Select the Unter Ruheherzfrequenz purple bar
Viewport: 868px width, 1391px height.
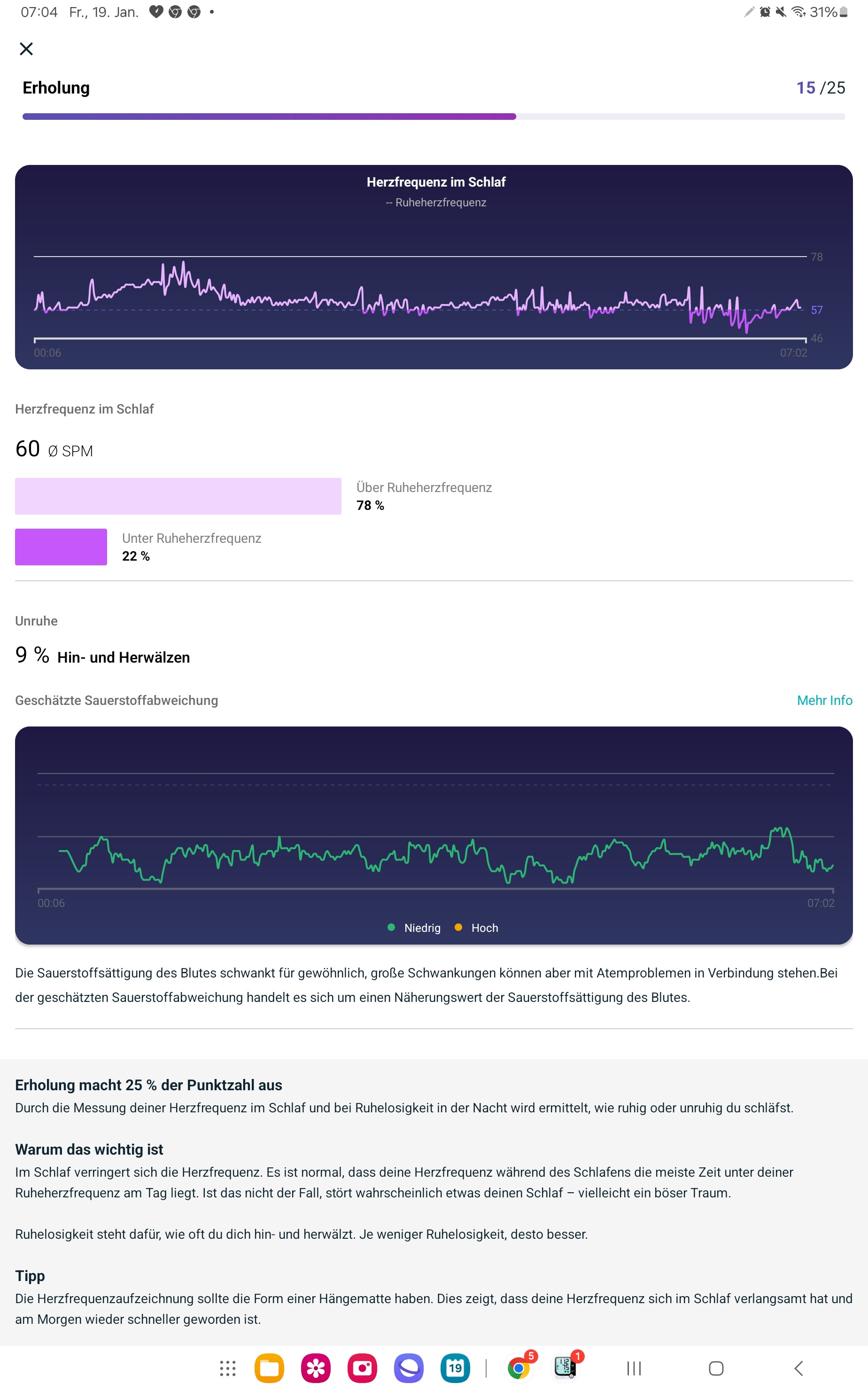pyautogui.click(x=61, y=547)
